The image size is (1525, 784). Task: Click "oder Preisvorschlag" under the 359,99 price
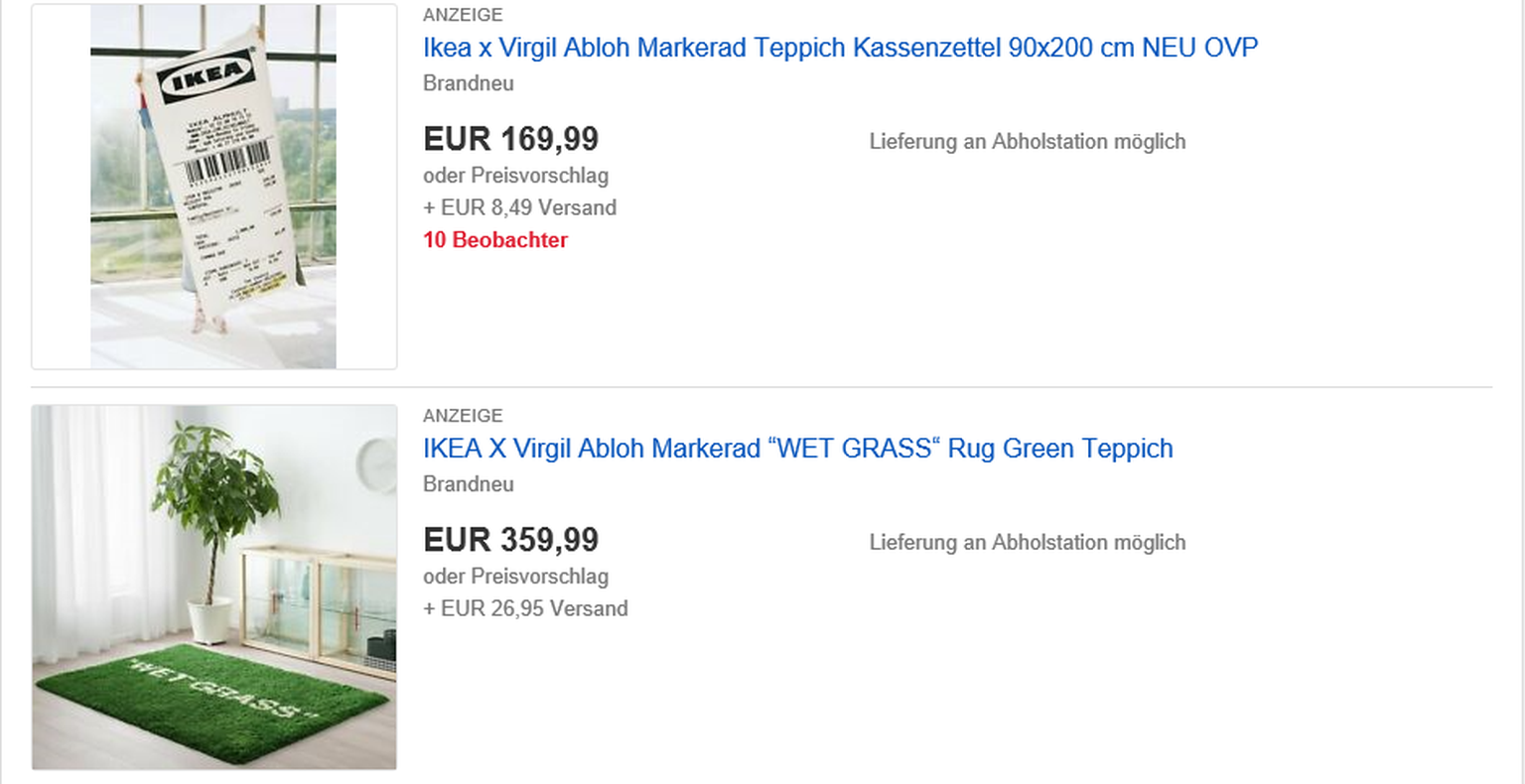click(515, 577)
